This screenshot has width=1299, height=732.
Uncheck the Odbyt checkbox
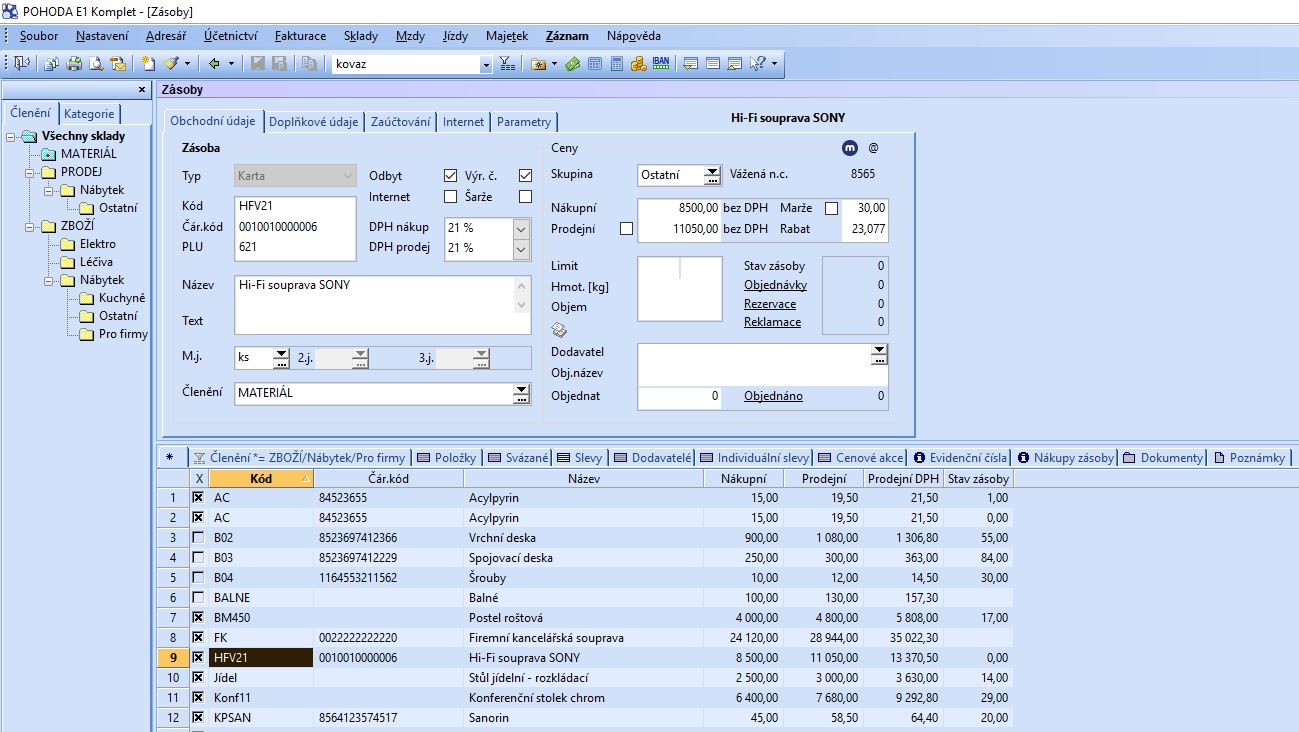click(x=450, y=176)
